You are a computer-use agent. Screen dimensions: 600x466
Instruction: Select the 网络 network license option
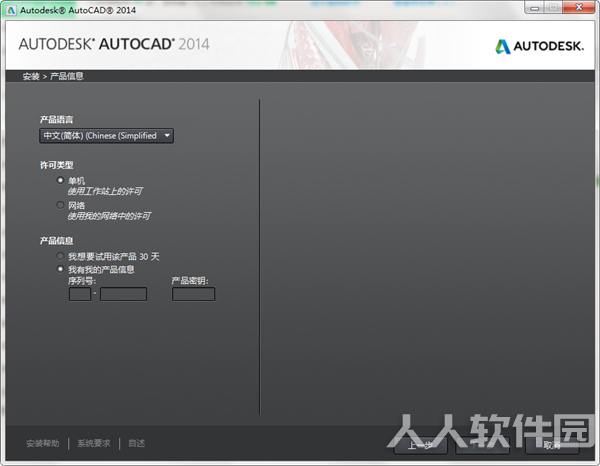point(60,205)
